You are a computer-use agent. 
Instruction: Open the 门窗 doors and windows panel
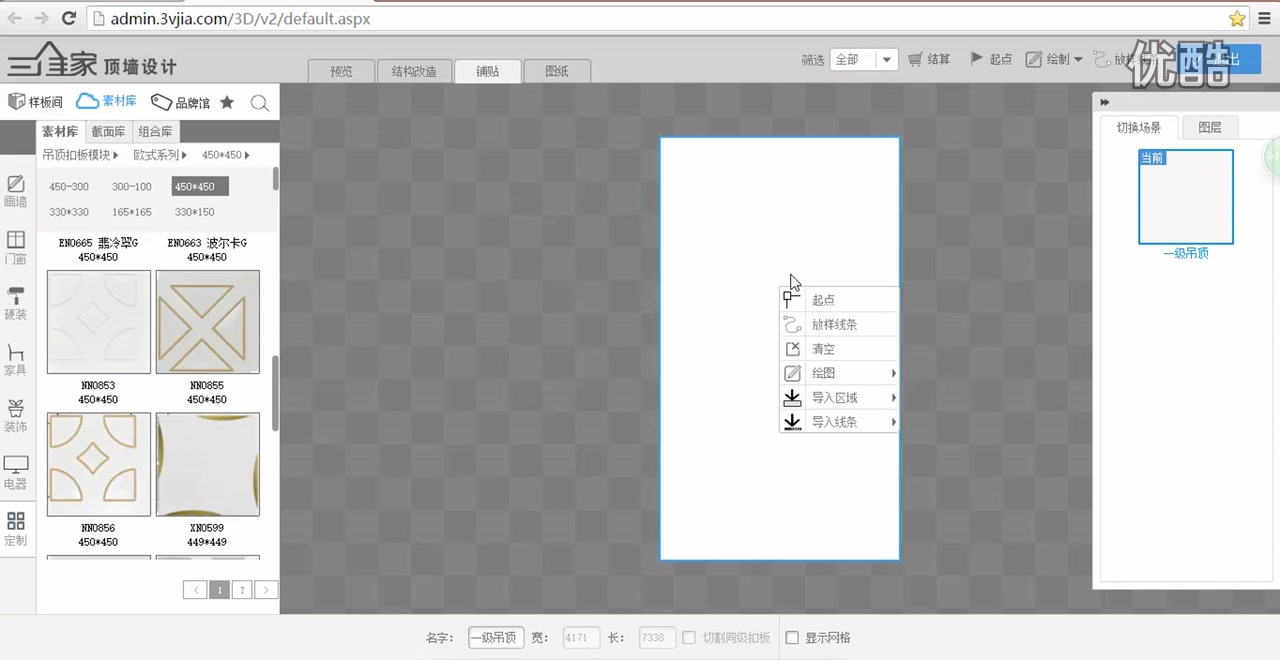(x=16, y=247)
